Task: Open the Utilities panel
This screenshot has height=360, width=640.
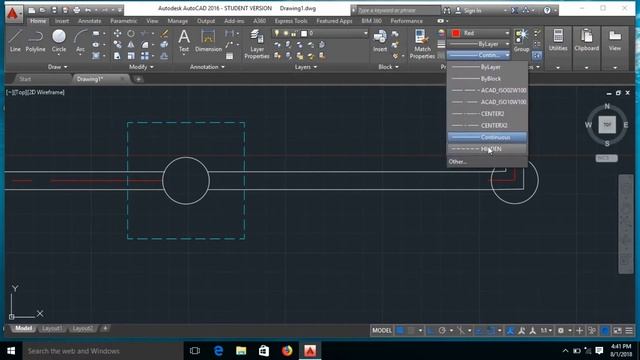Action: [x=558, y=41]
